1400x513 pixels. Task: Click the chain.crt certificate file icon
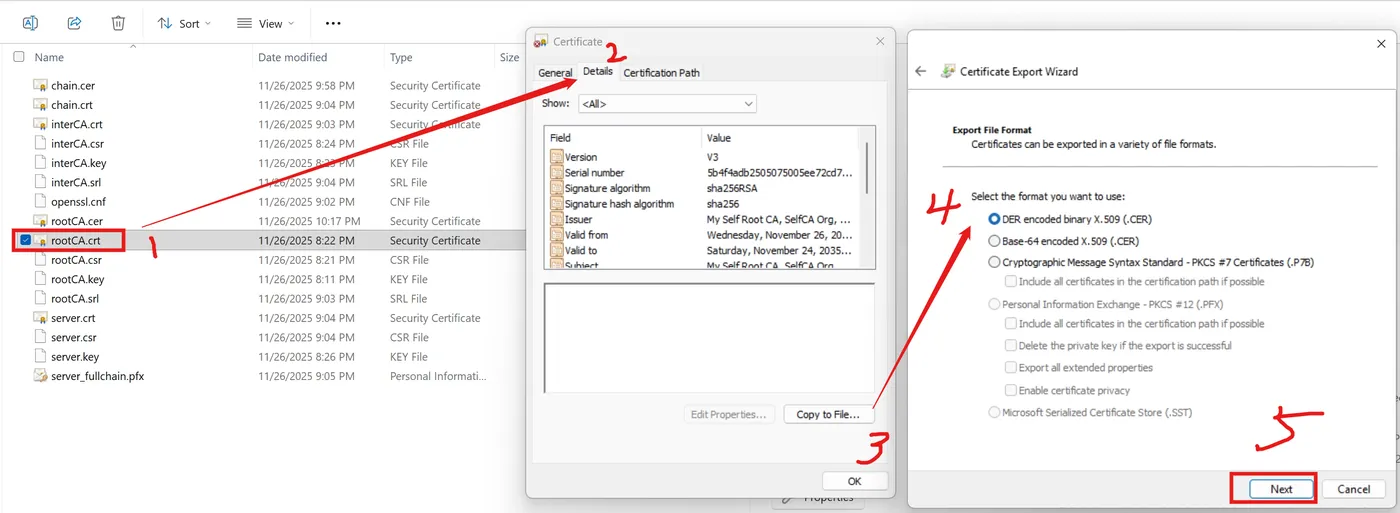pos(41,105)
